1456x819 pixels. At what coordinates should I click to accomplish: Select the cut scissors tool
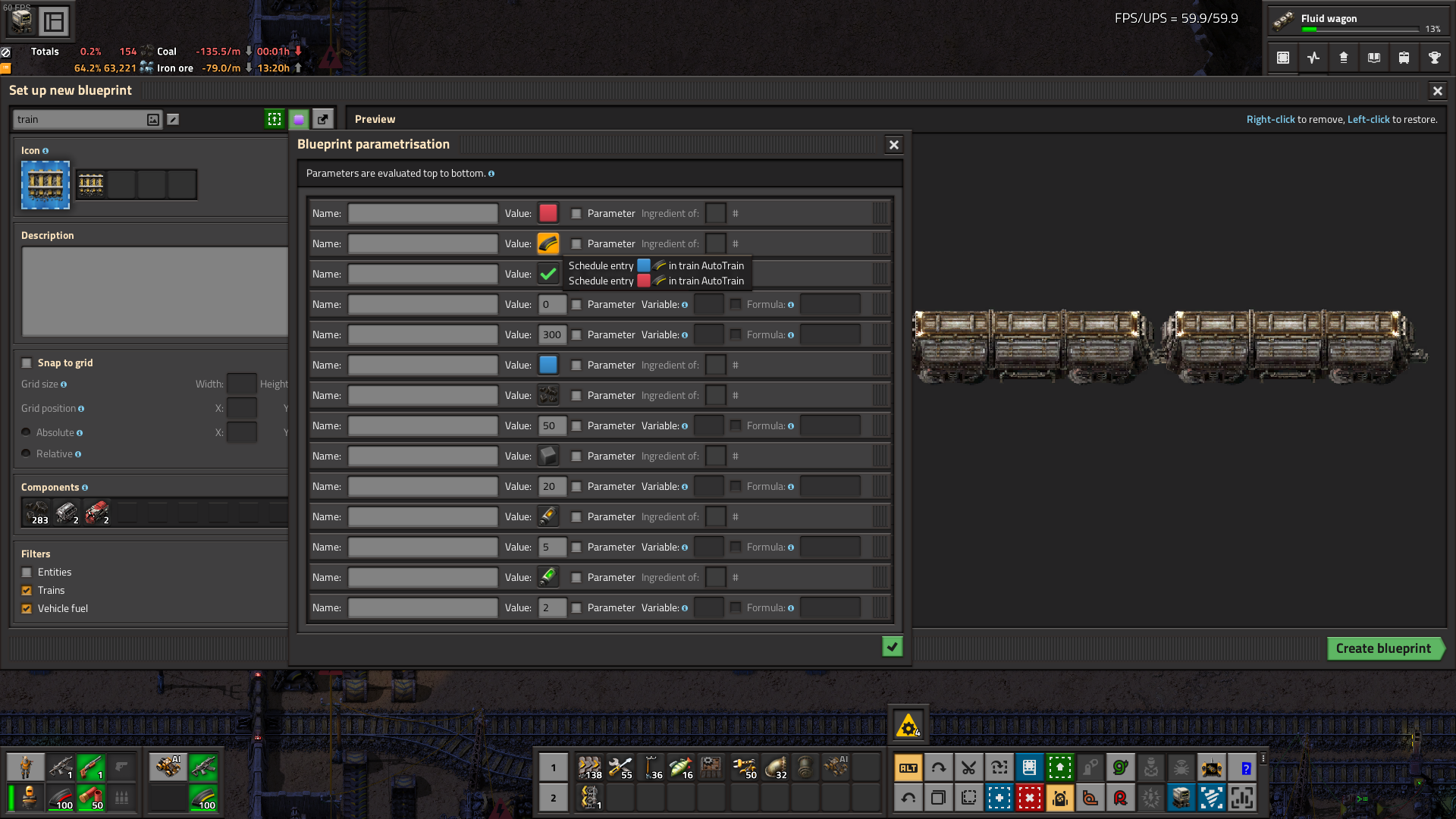click(x=968, y=767)
